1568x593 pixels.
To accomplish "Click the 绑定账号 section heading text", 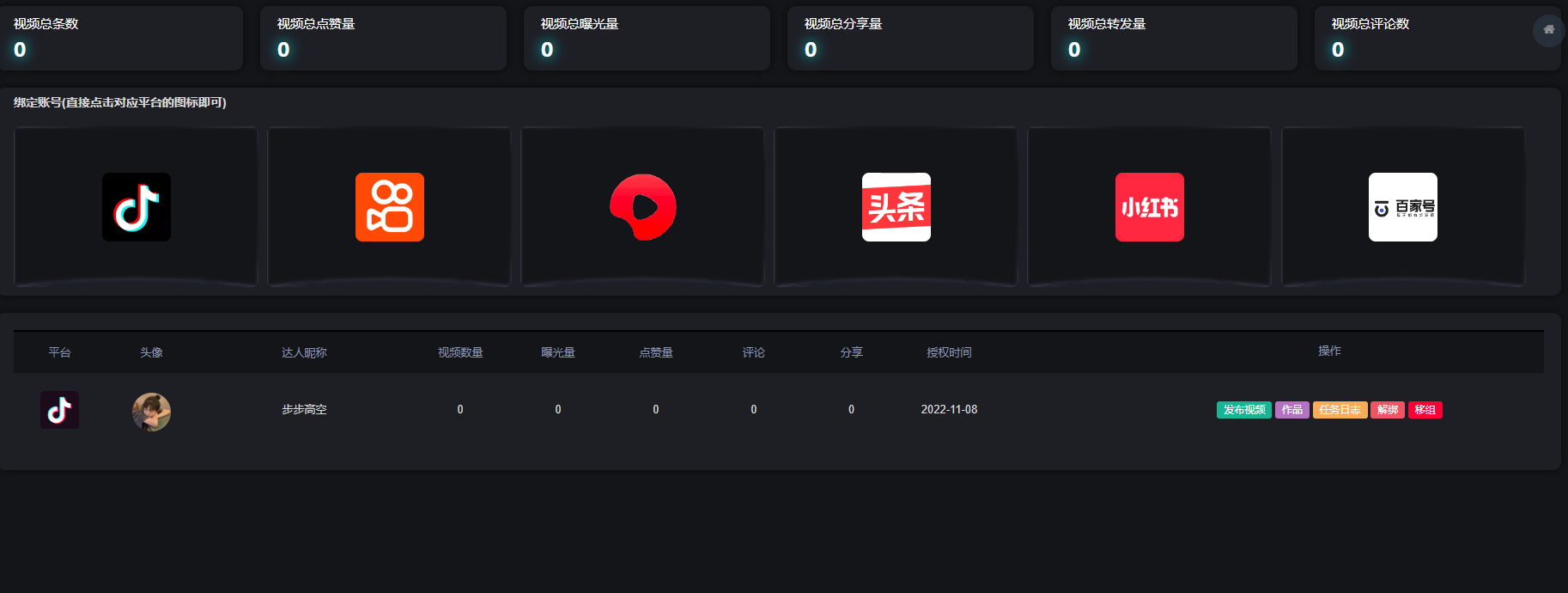I will tap(120, 102).
